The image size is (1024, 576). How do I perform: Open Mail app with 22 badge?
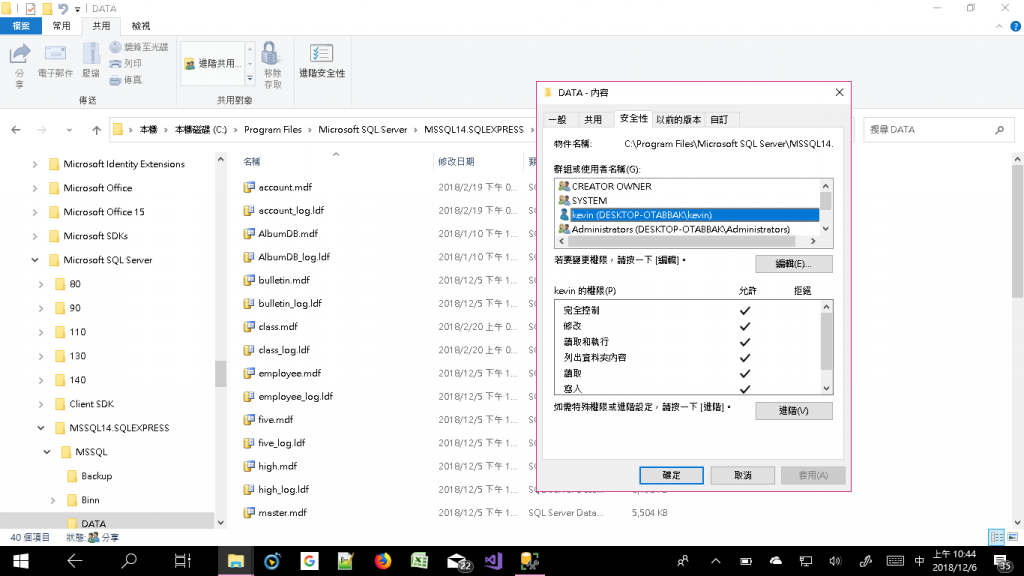click(x=459, y=561)
